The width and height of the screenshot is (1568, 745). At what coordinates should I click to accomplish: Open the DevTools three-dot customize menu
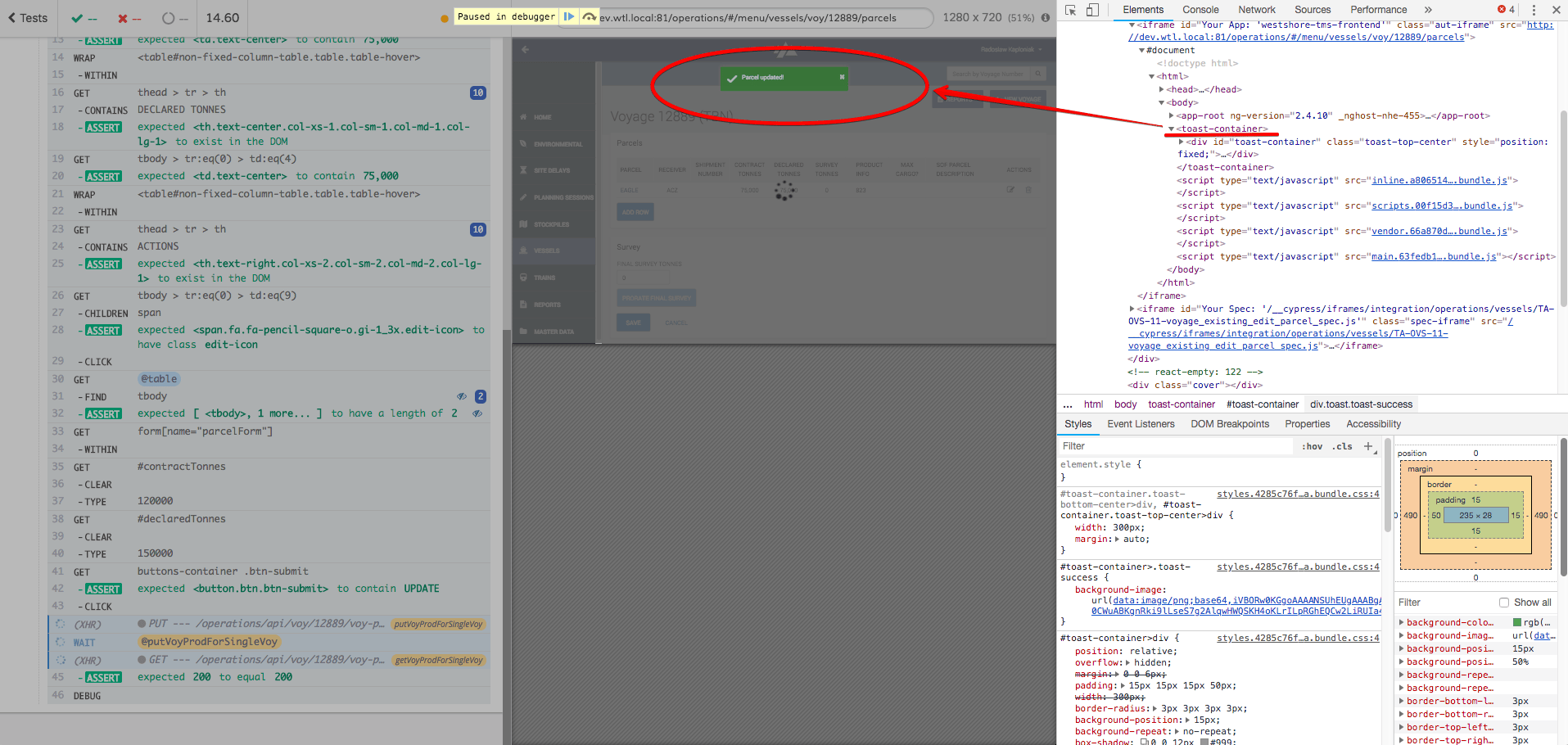[x=1534, y=10]
